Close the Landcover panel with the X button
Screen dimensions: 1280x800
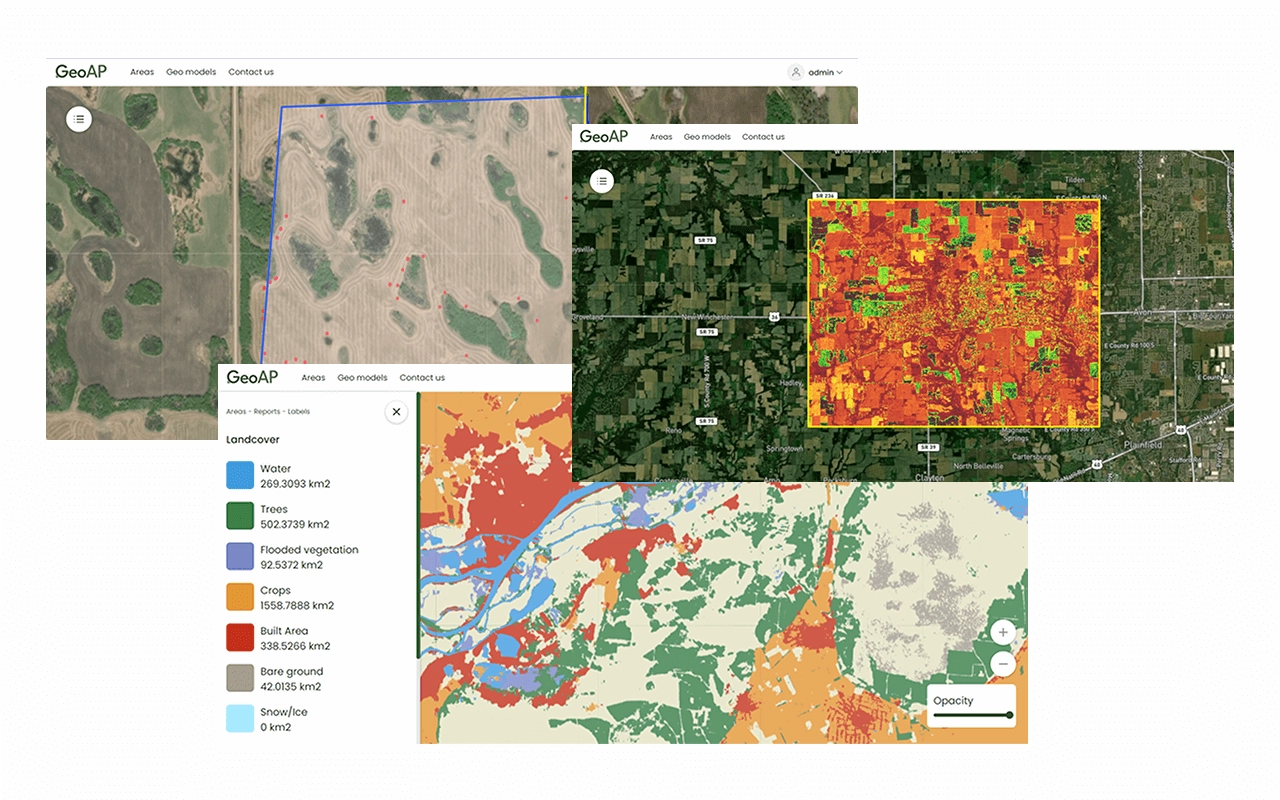tap(396, 411)
